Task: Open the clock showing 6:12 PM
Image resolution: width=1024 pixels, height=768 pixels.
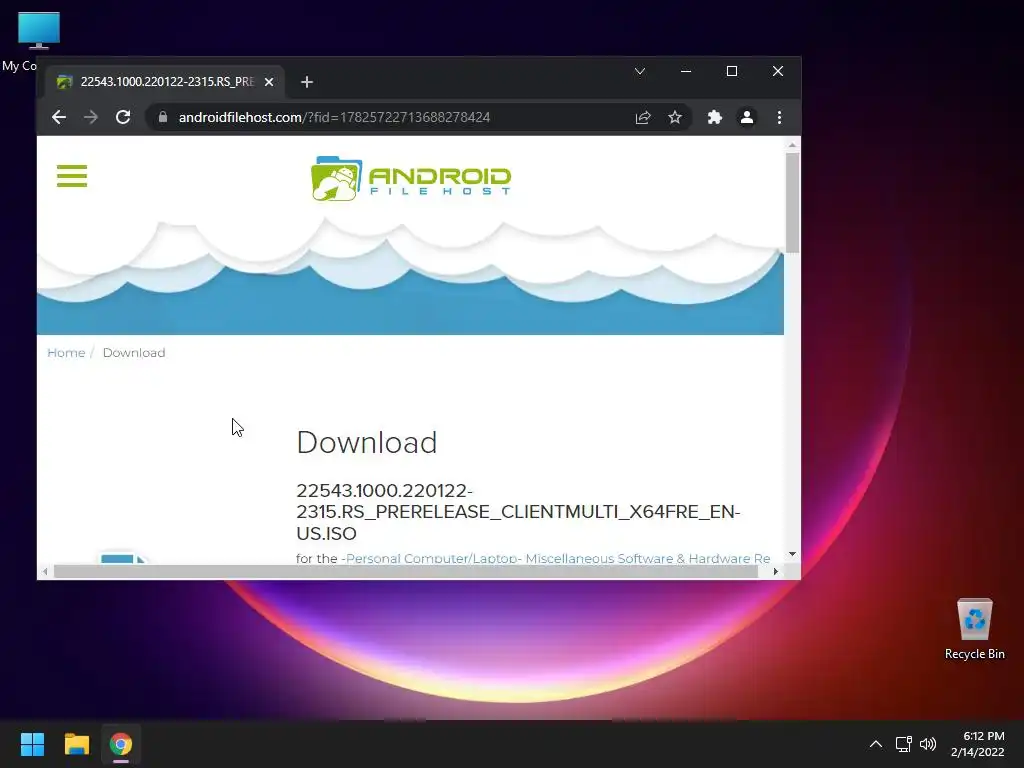Action: 977,744
